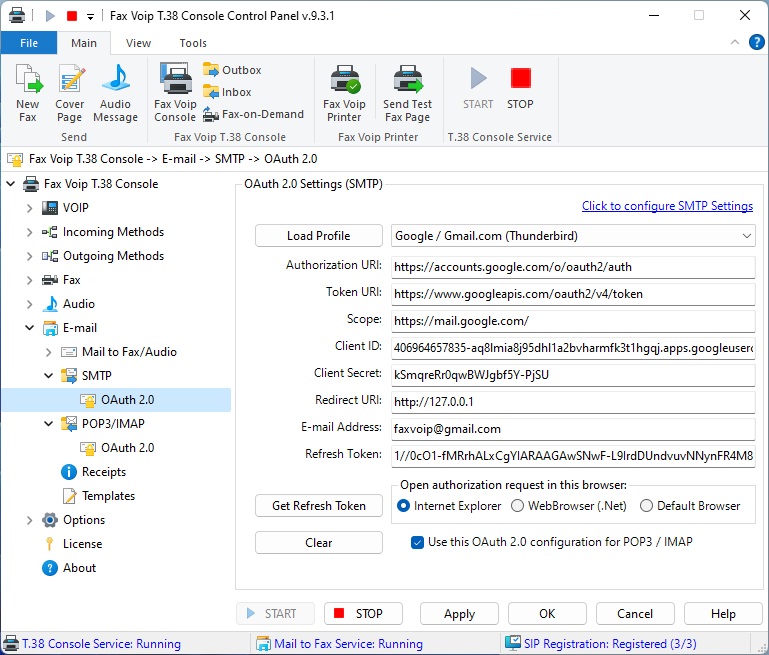Click SIP Registration status entry
This screenshot has width=769, height=655.
[601, 644]
